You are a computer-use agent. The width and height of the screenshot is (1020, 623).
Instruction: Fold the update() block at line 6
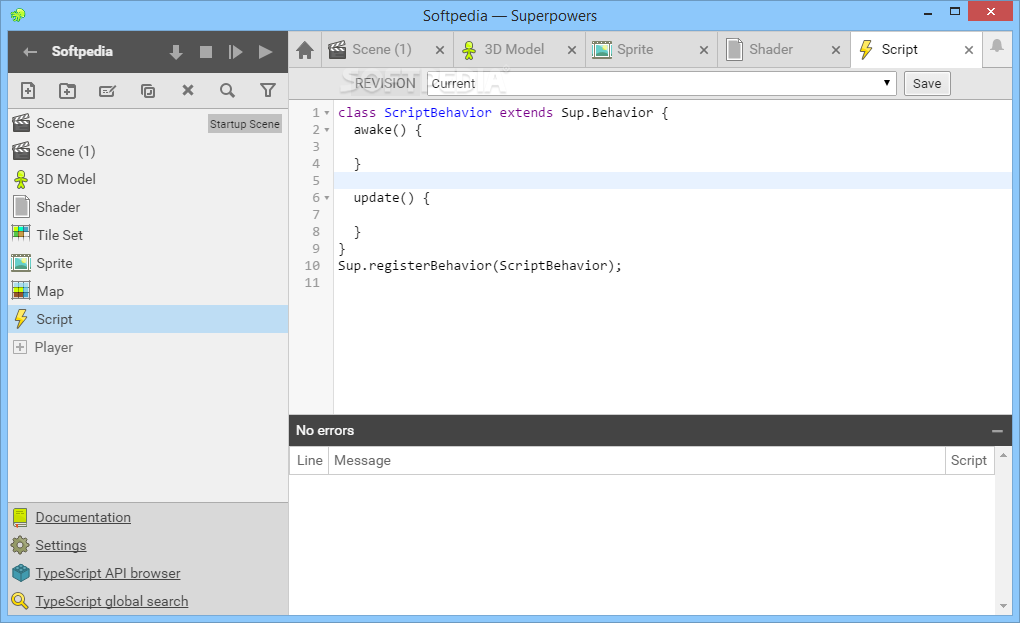tap(327, 198)
